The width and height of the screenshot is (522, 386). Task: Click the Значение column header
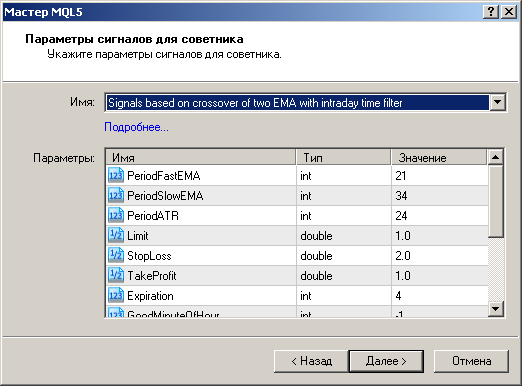click(x=439, y=157)
